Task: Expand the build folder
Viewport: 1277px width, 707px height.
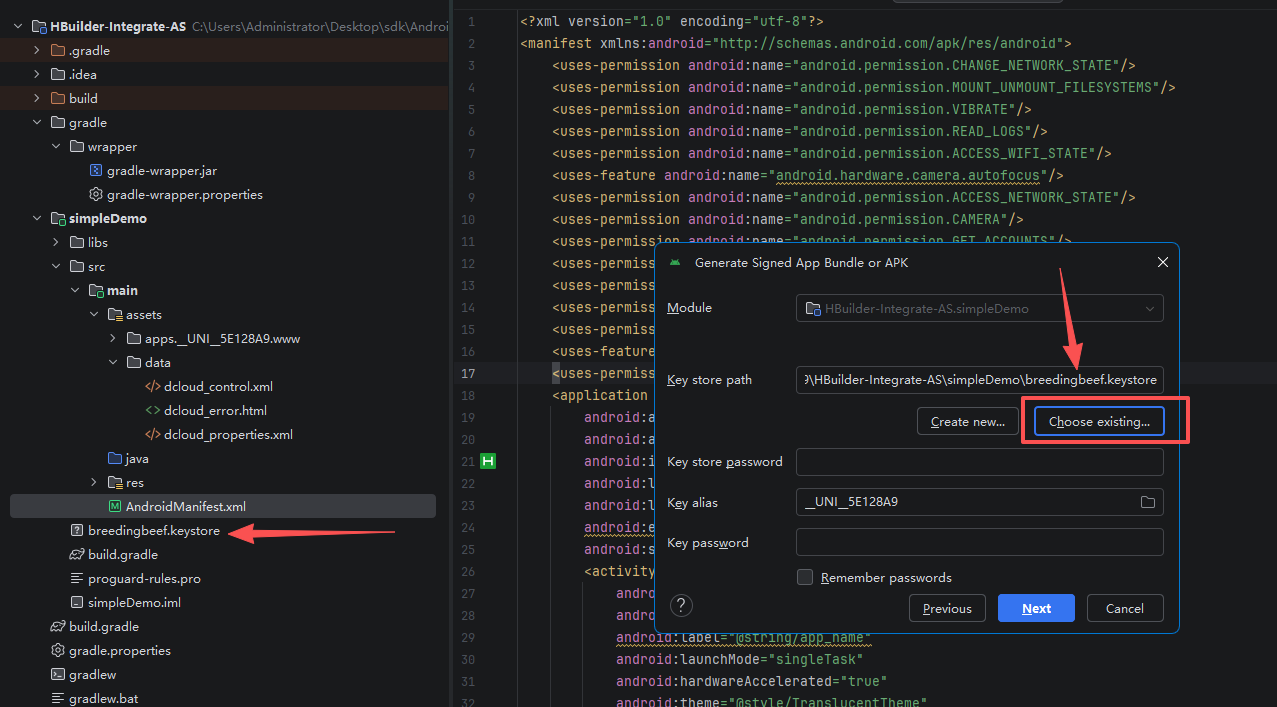Action: (37, 98)
